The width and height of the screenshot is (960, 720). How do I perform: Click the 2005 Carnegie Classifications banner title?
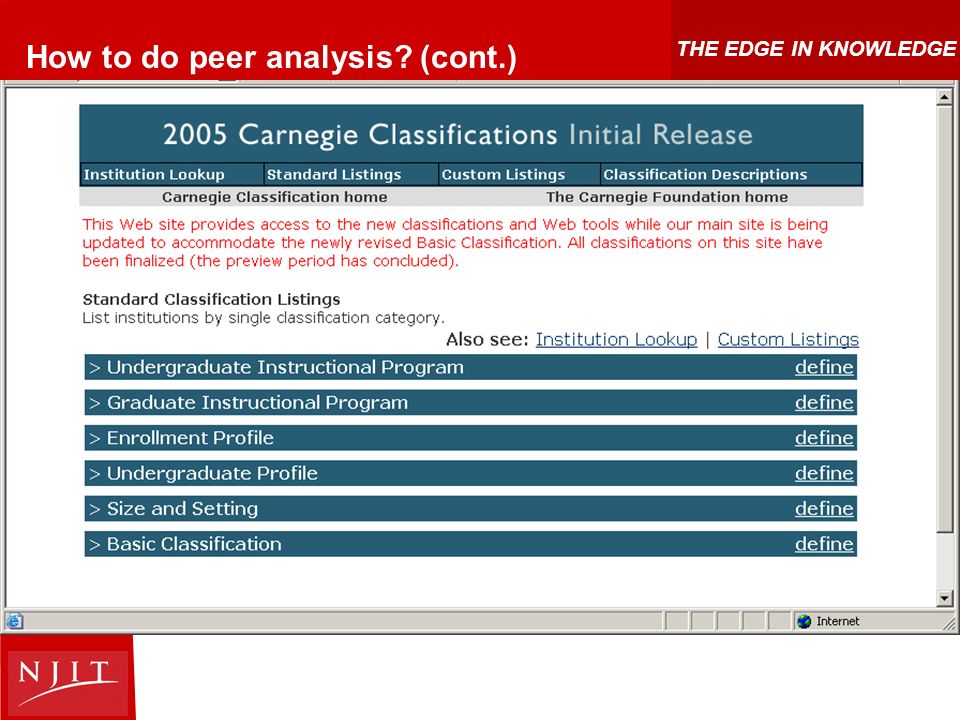coord(458,135)
